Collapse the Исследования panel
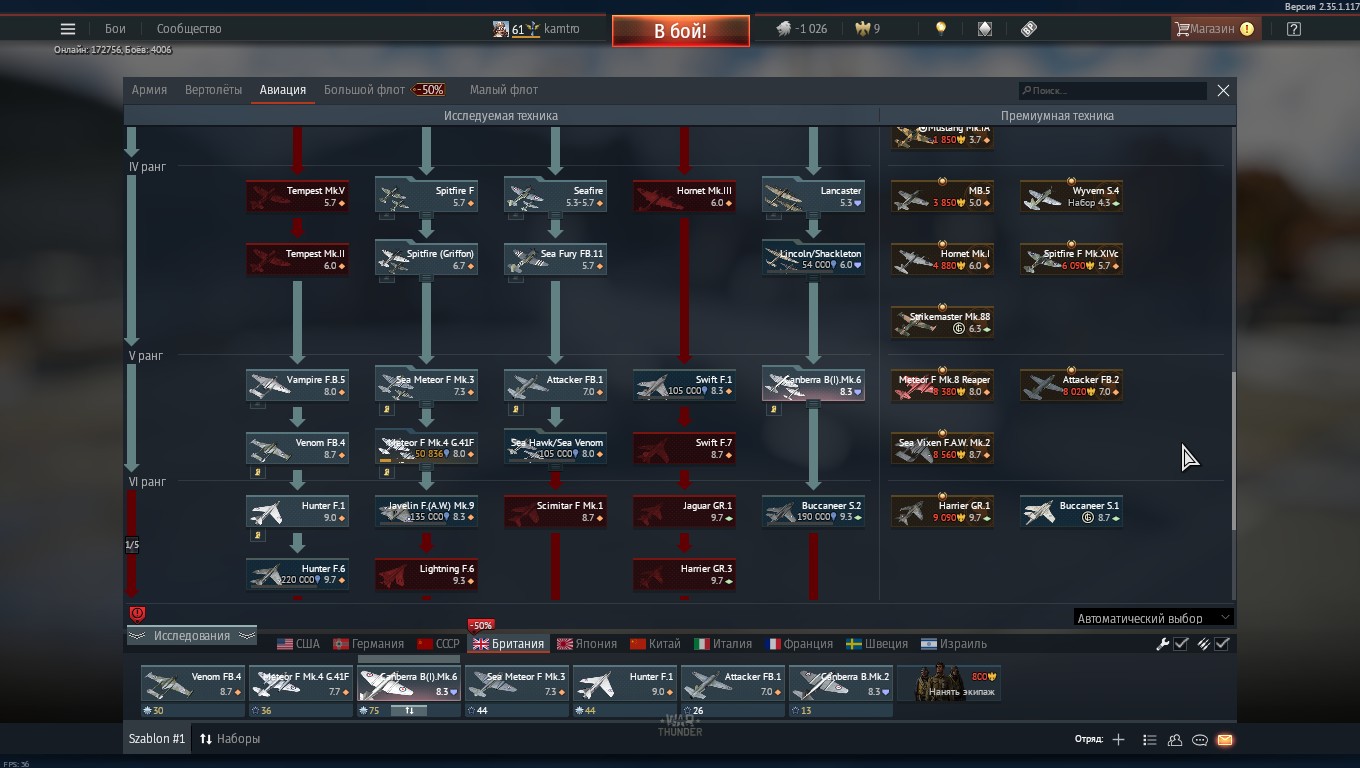The width and height of the screenshot is (1360, 768). [x=191, y=636]
